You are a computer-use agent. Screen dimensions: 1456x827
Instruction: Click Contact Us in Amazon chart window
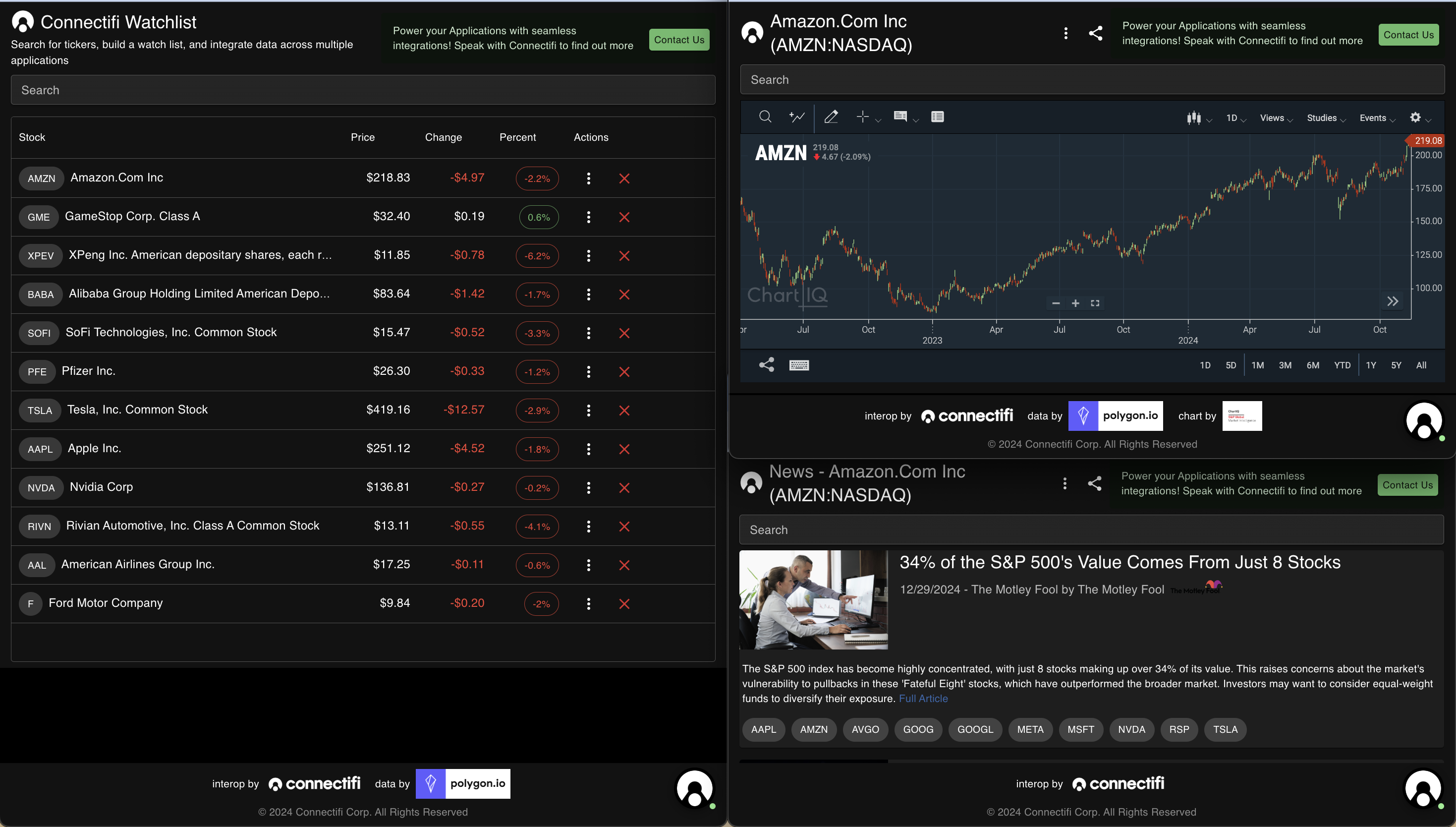click(1408, 35)
